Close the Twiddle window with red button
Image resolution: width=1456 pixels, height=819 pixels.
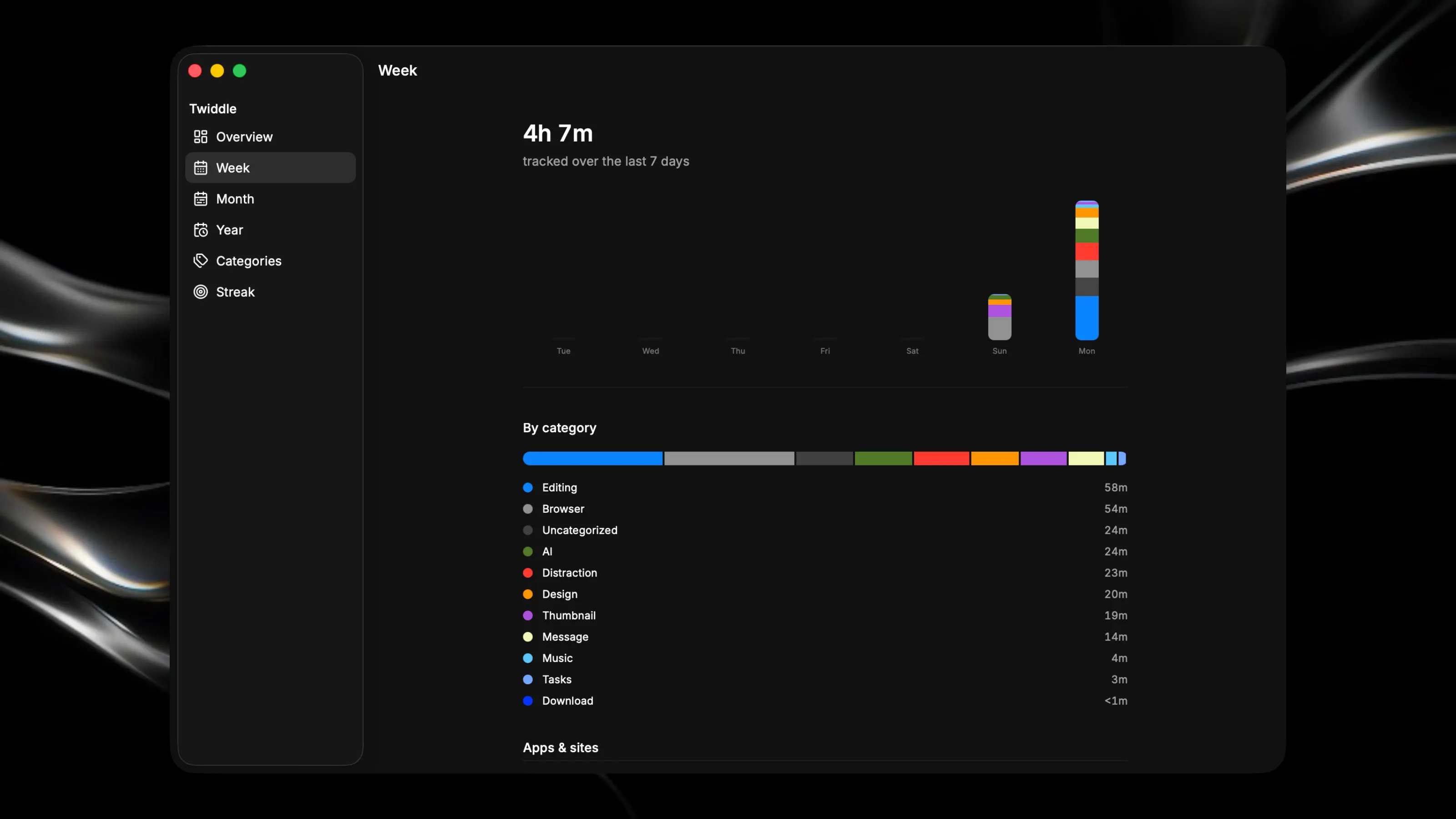[195, 71]
